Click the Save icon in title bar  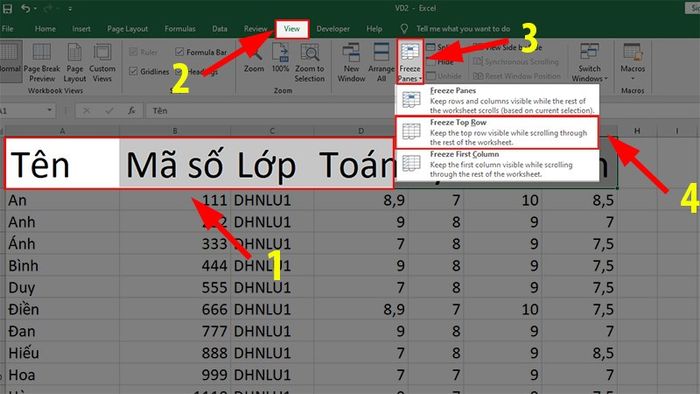[8, 8]
